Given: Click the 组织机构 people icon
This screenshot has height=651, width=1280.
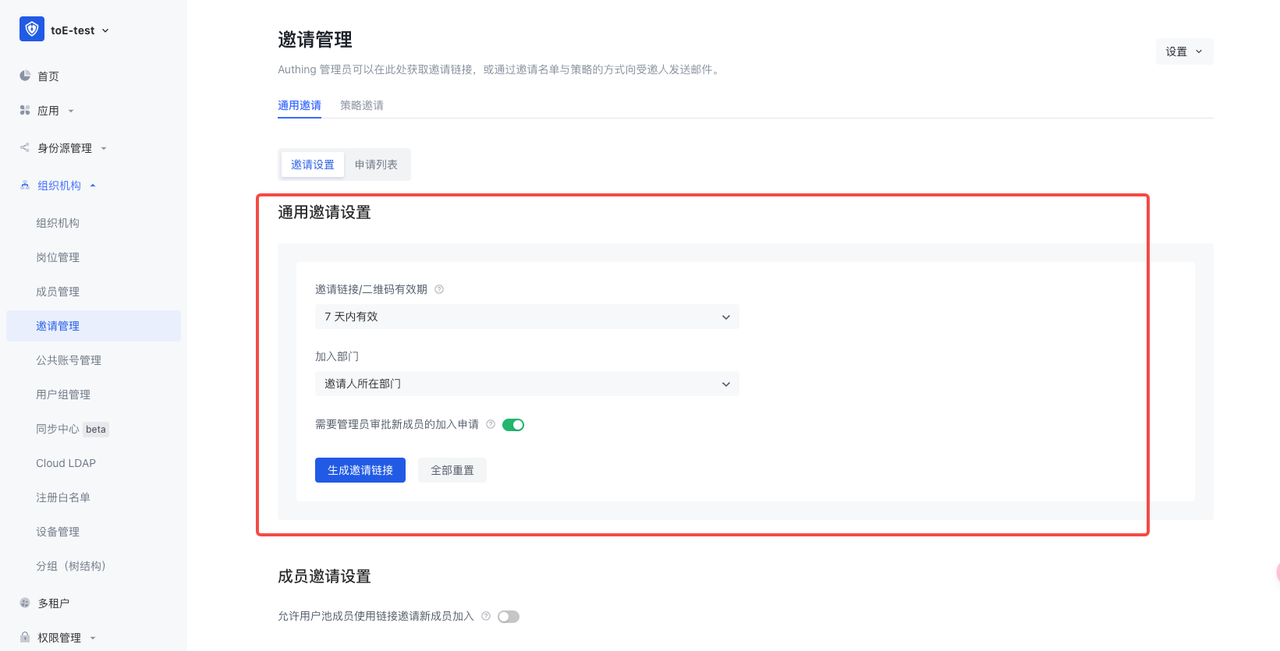Looking at the screenshot, I should point(25,185).
